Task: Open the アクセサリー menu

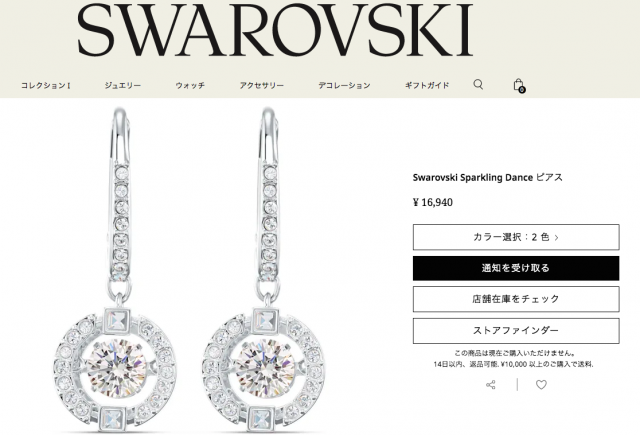Action: click(262, 85)
